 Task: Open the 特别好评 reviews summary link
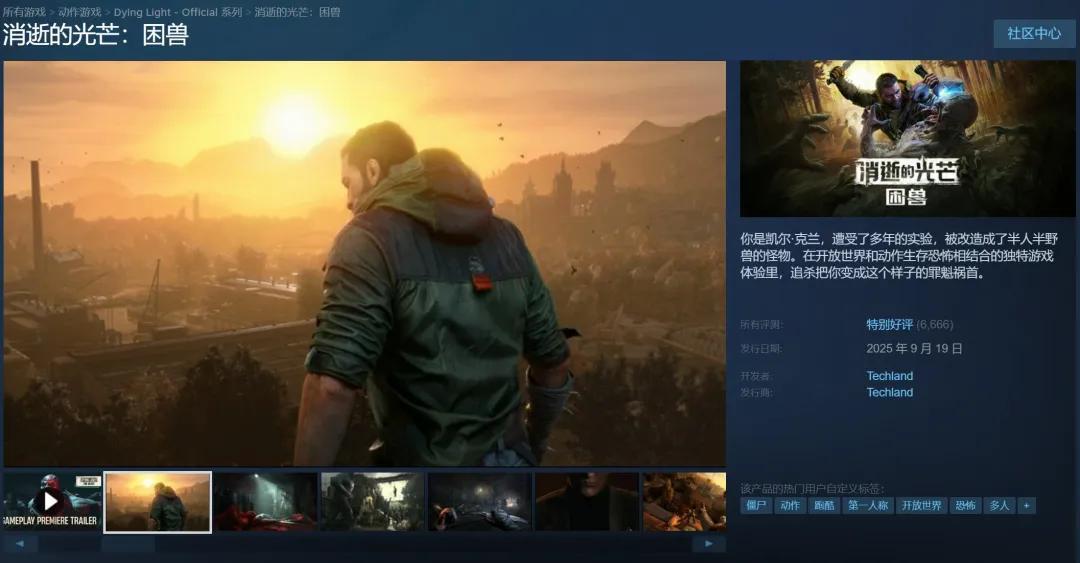click(889, 324)
